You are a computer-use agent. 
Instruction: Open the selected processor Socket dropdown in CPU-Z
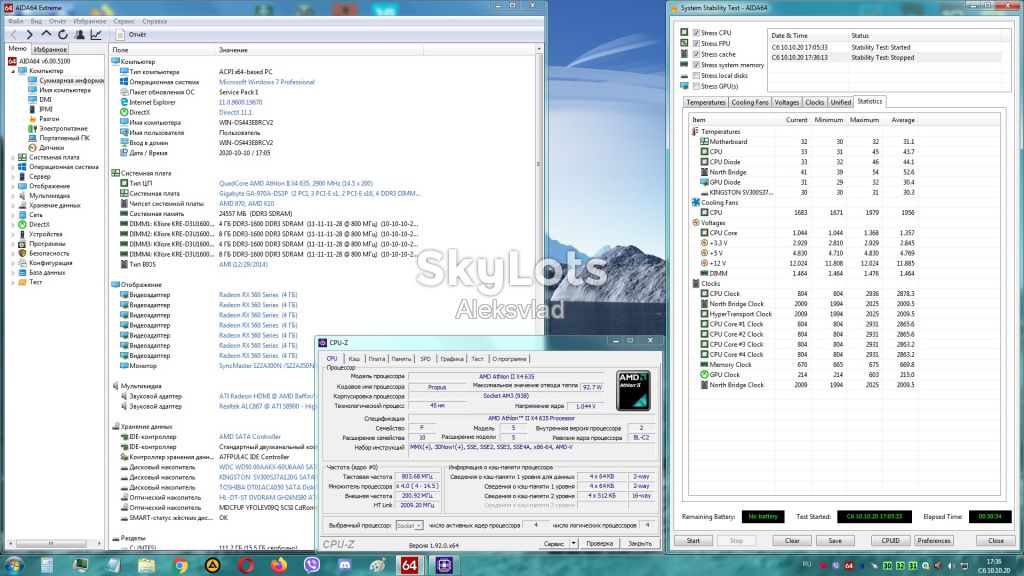(x=409, y=525)
